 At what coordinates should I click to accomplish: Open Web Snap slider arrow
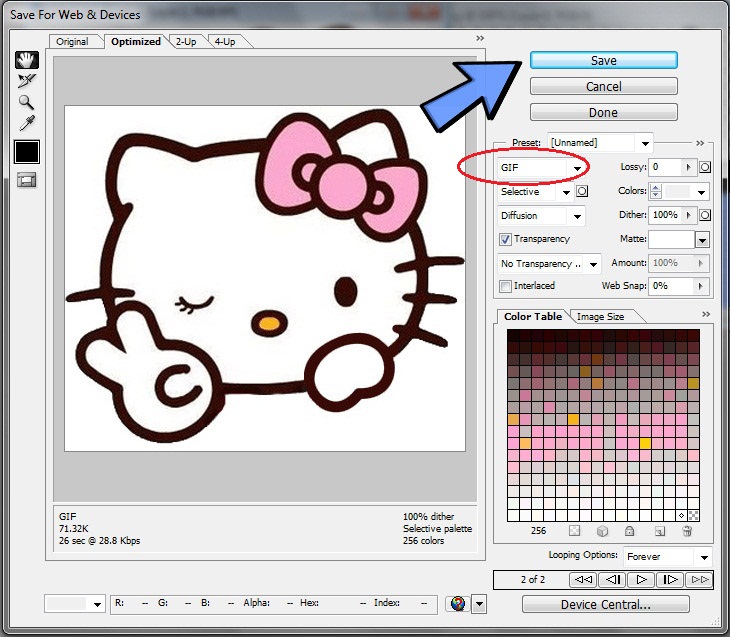700,286
